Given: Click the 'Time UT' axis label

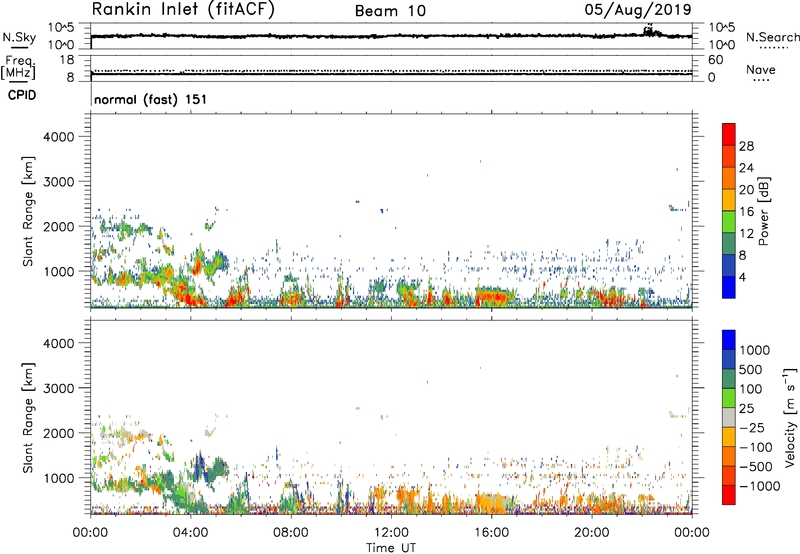Looking at the screenshot, I should point(391,548).
